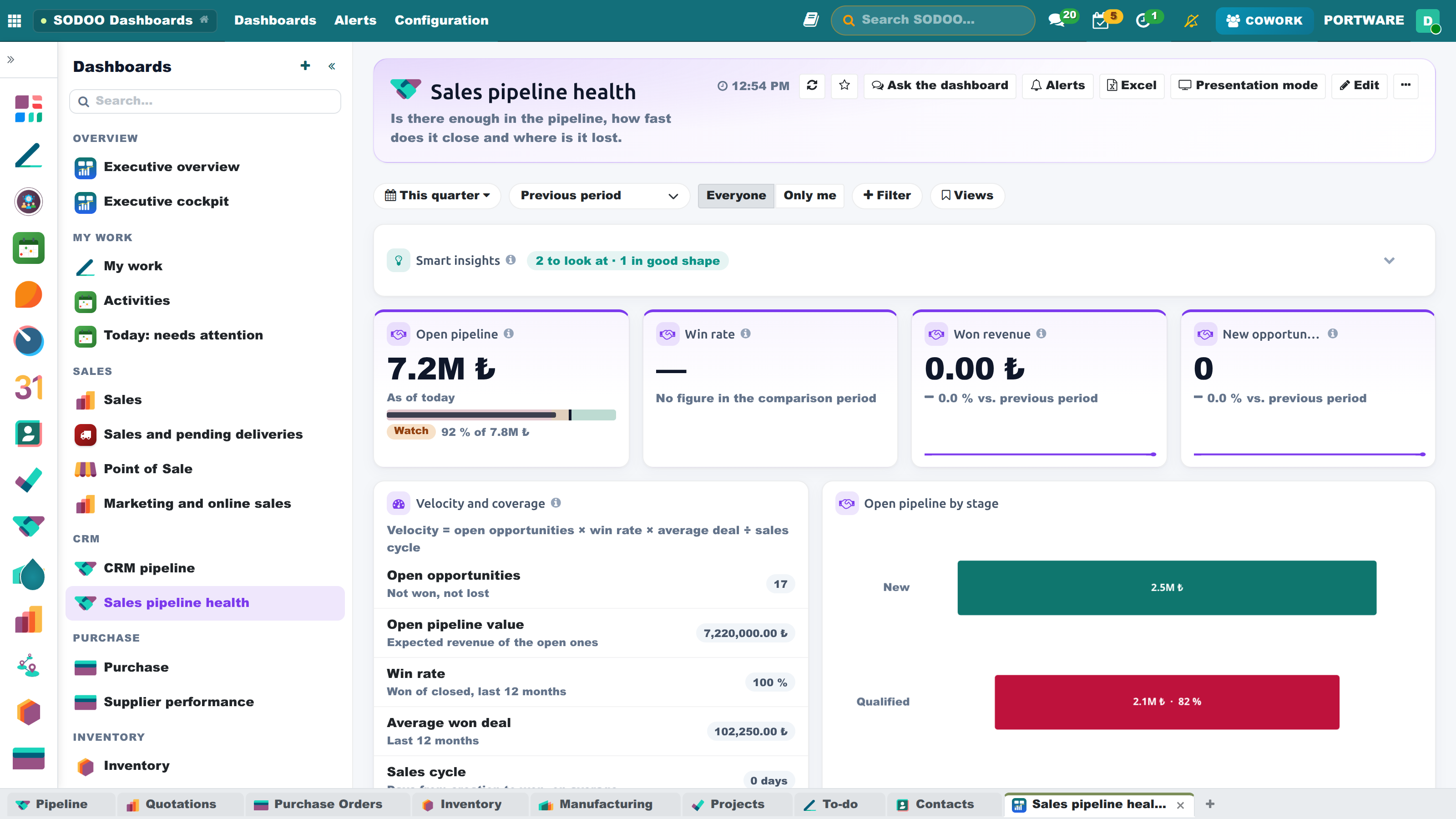The width and height of the screenshot is (1456, 819).
Task: Click the Open pipeline progress bar
Action: click(x=501, y=415)
